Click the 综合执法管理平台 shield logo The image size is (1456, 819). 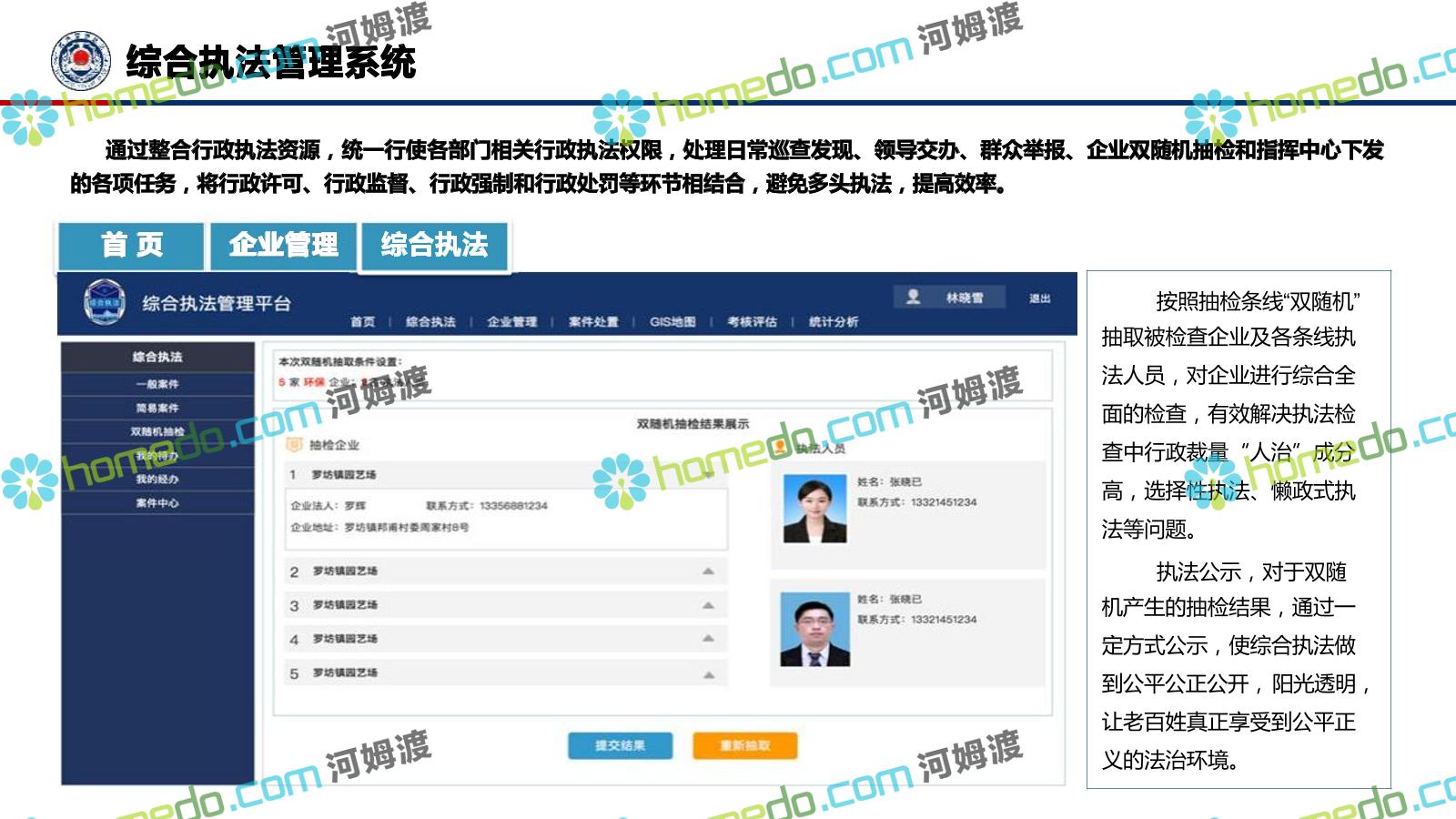tap(105, 302)
